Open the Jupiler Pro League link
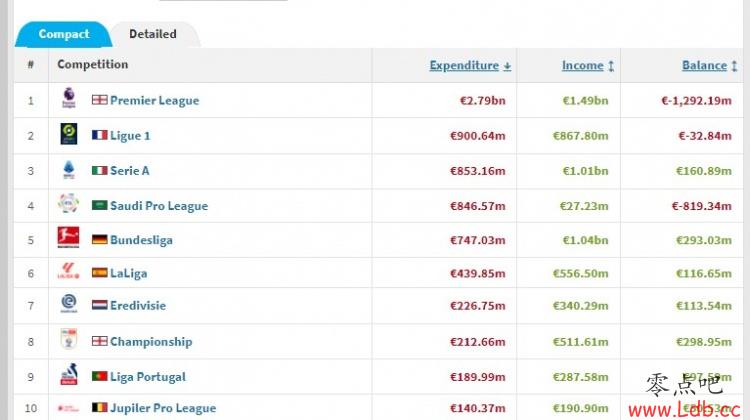Viewport: 750px width, 420px height. tap(163, 408)
